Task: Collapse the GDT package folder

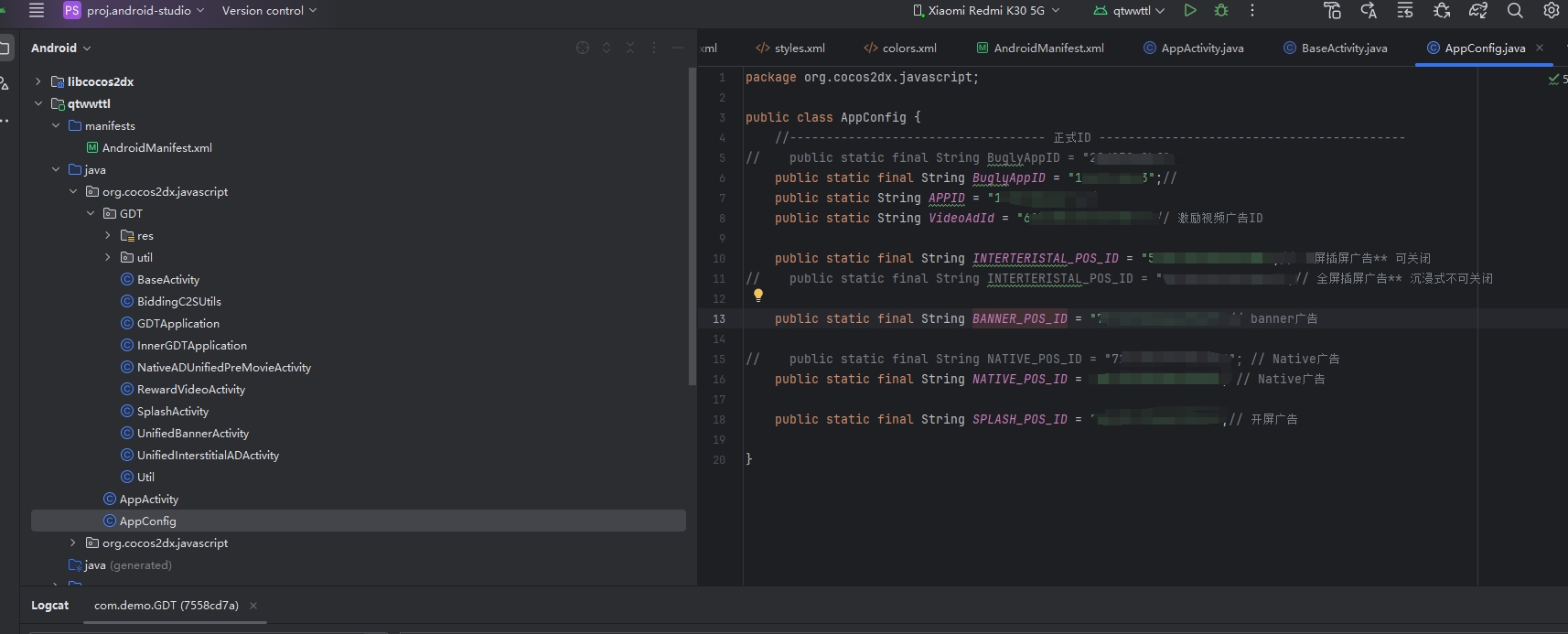Action: coord(91,213)
